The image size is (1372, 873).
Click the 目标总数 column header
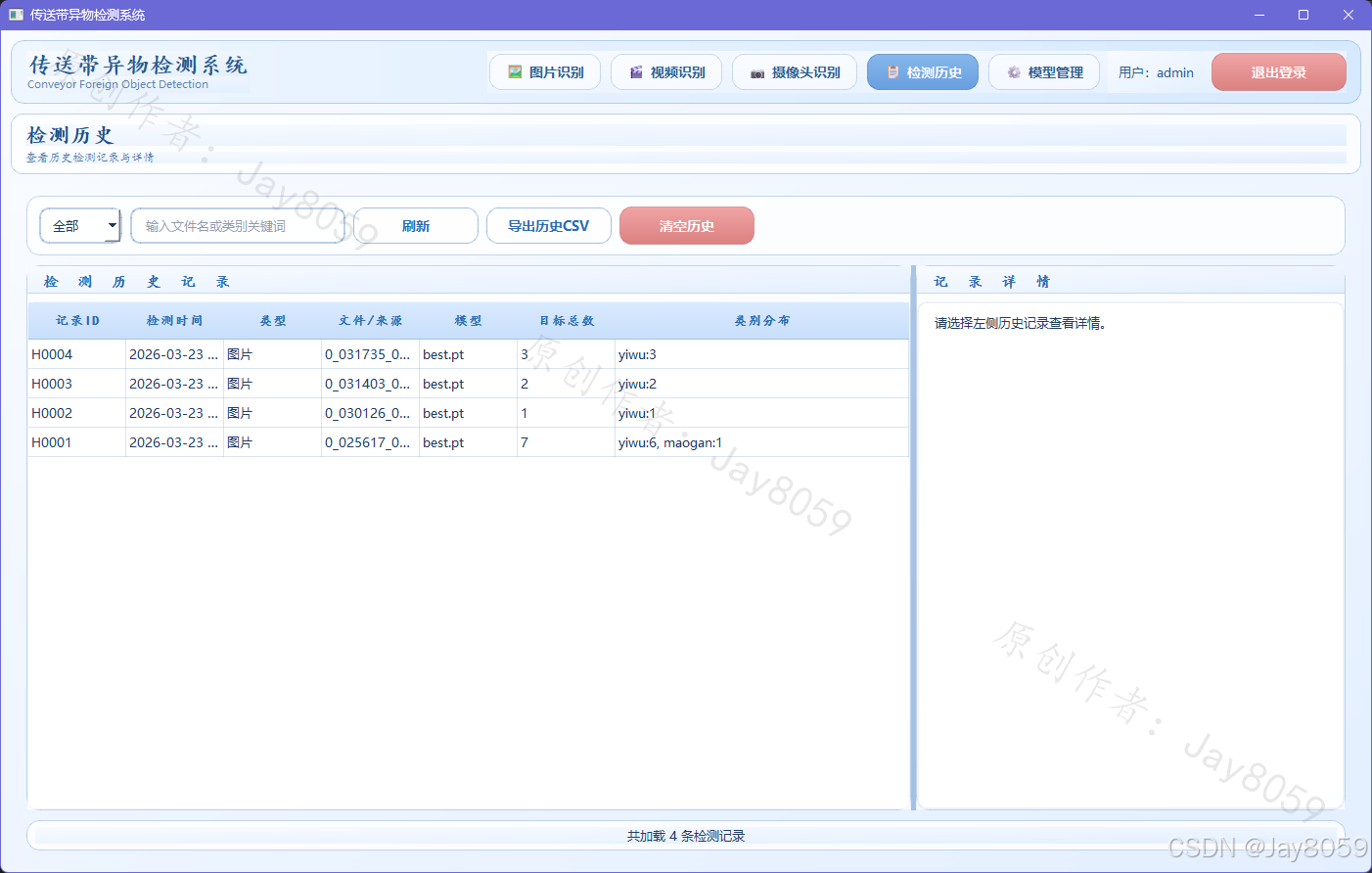(x=567, y=321)
